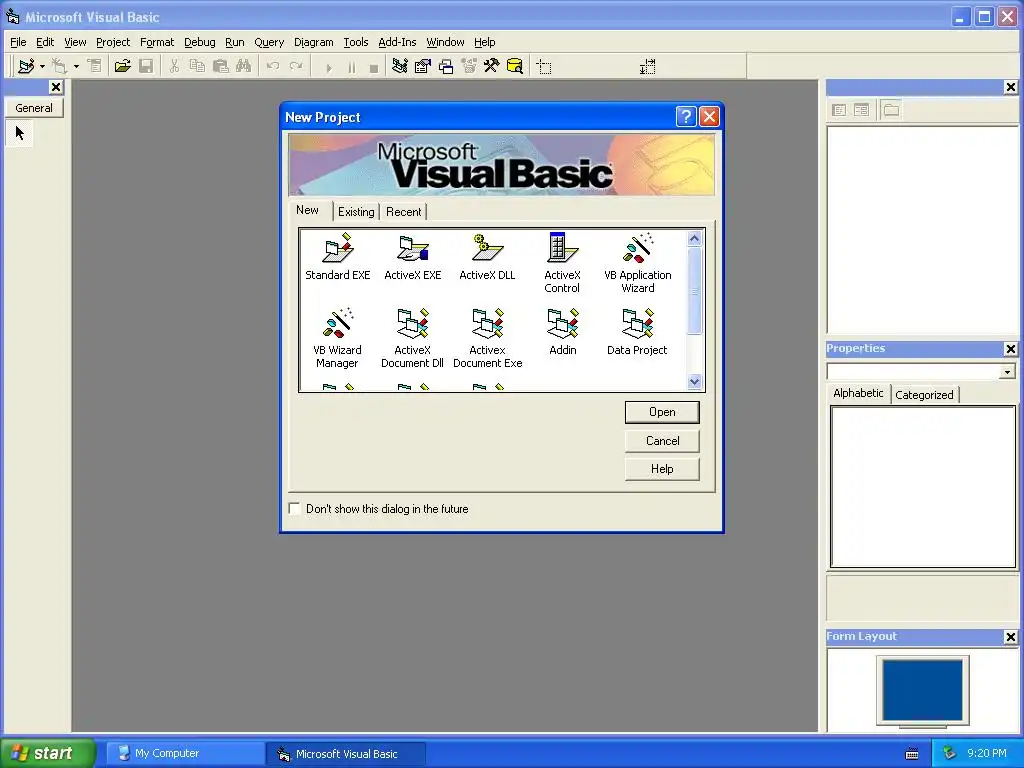Click the dialog Help button
1024x768 pixels.
(x=662, y=469)
